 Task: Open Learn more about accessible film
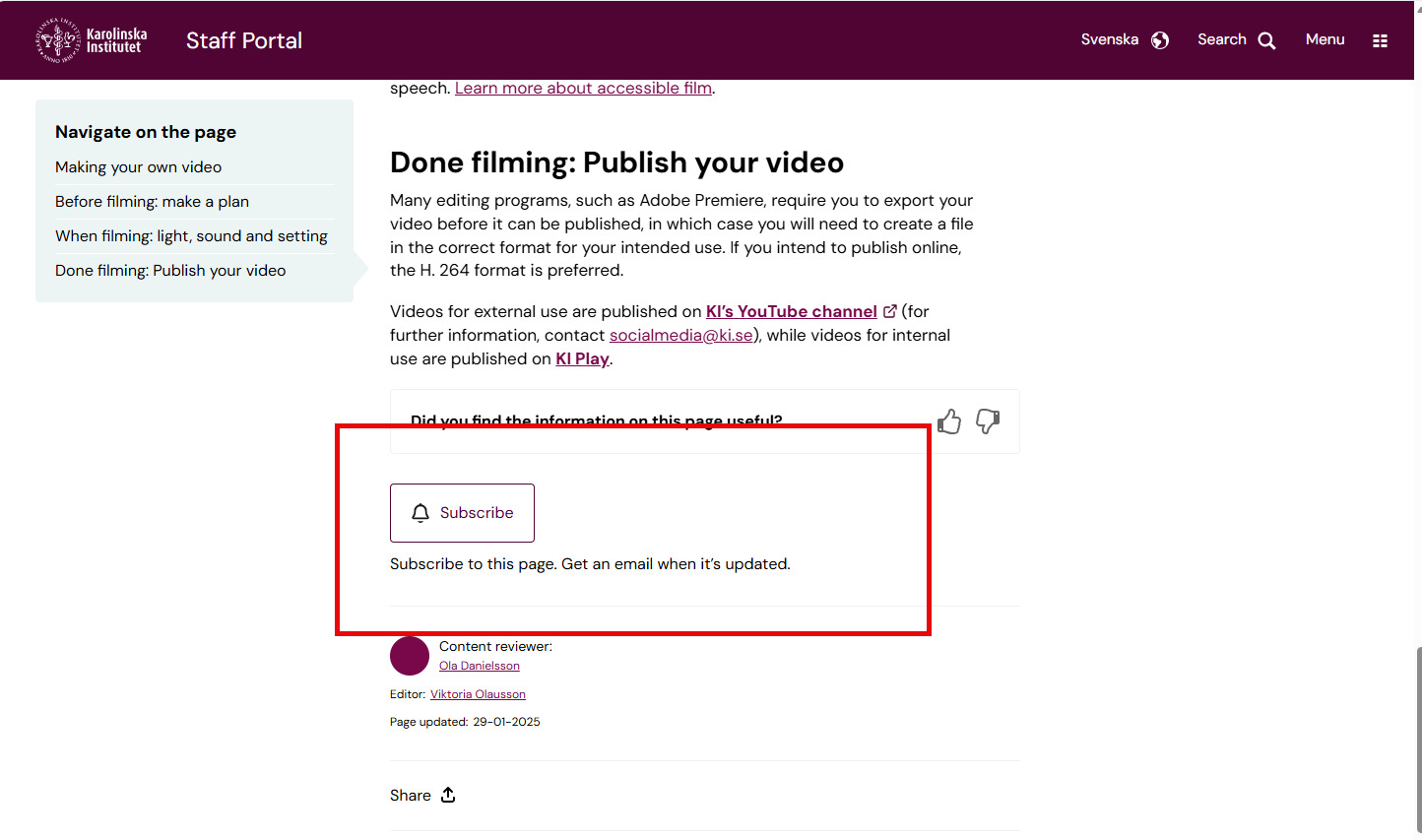tap(583, 88)
